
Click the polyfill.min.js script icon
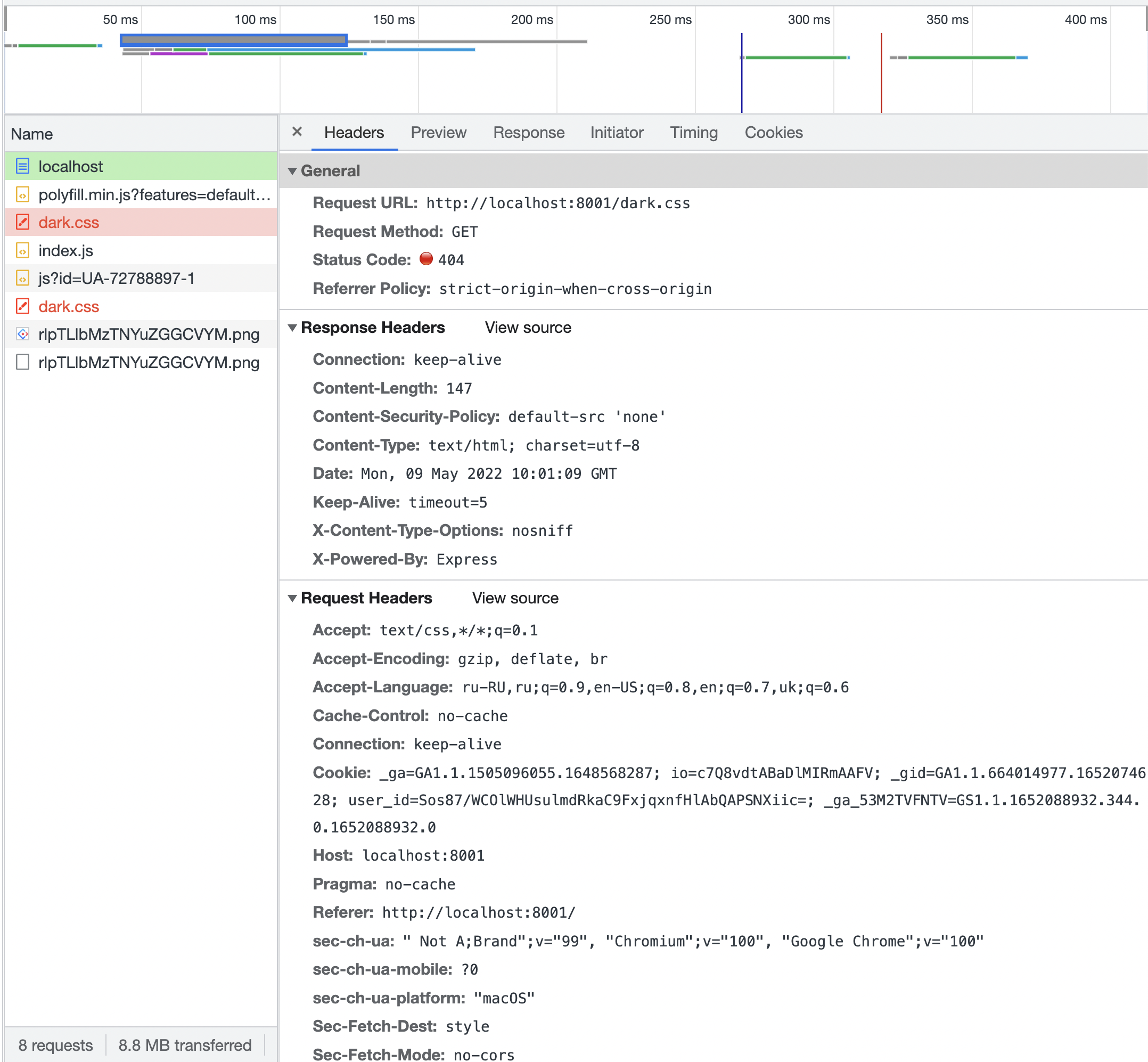pyautogui.click(x=22, y=195)
